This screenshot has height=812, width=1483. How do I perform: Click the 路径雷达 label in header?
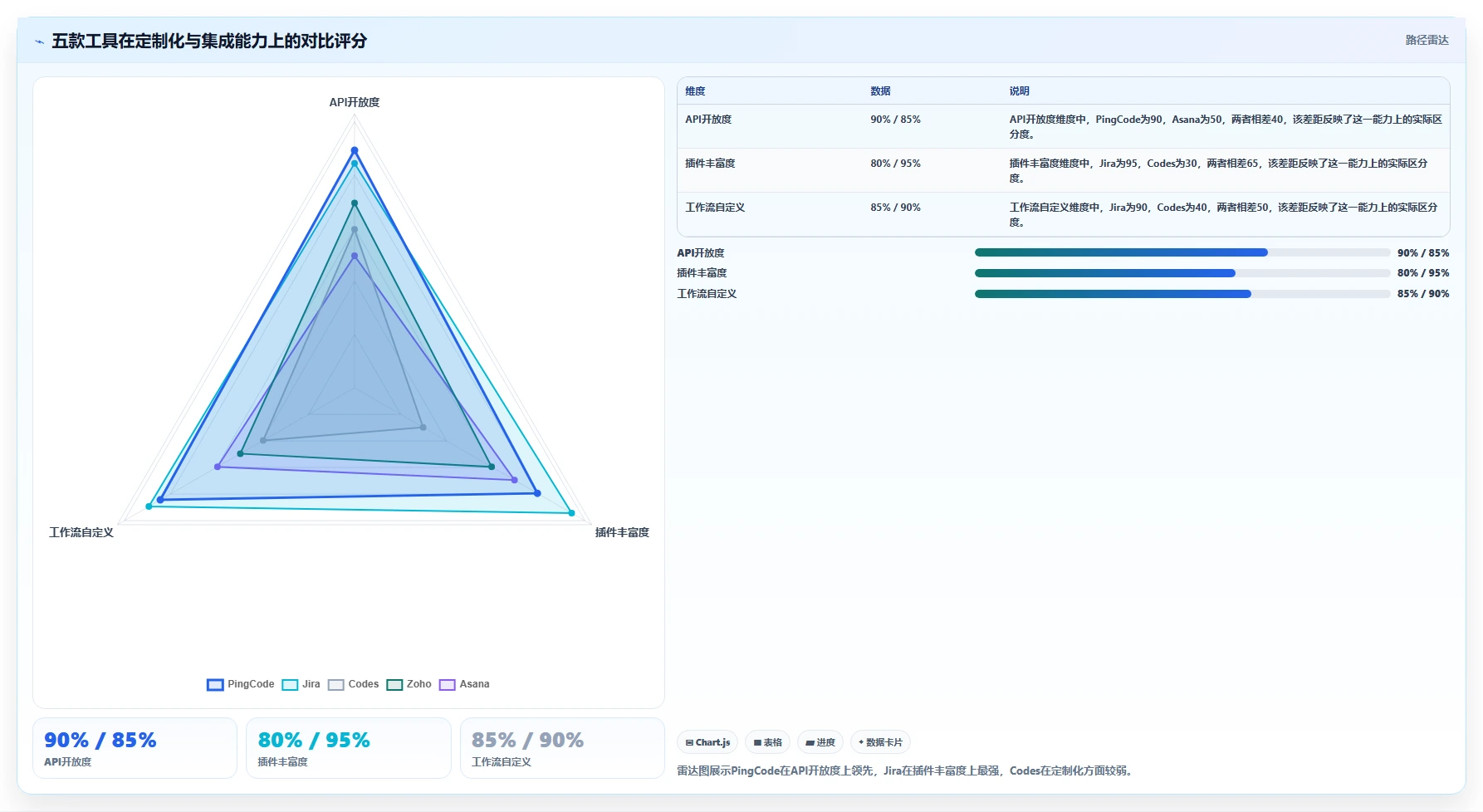click(1427, 40)
